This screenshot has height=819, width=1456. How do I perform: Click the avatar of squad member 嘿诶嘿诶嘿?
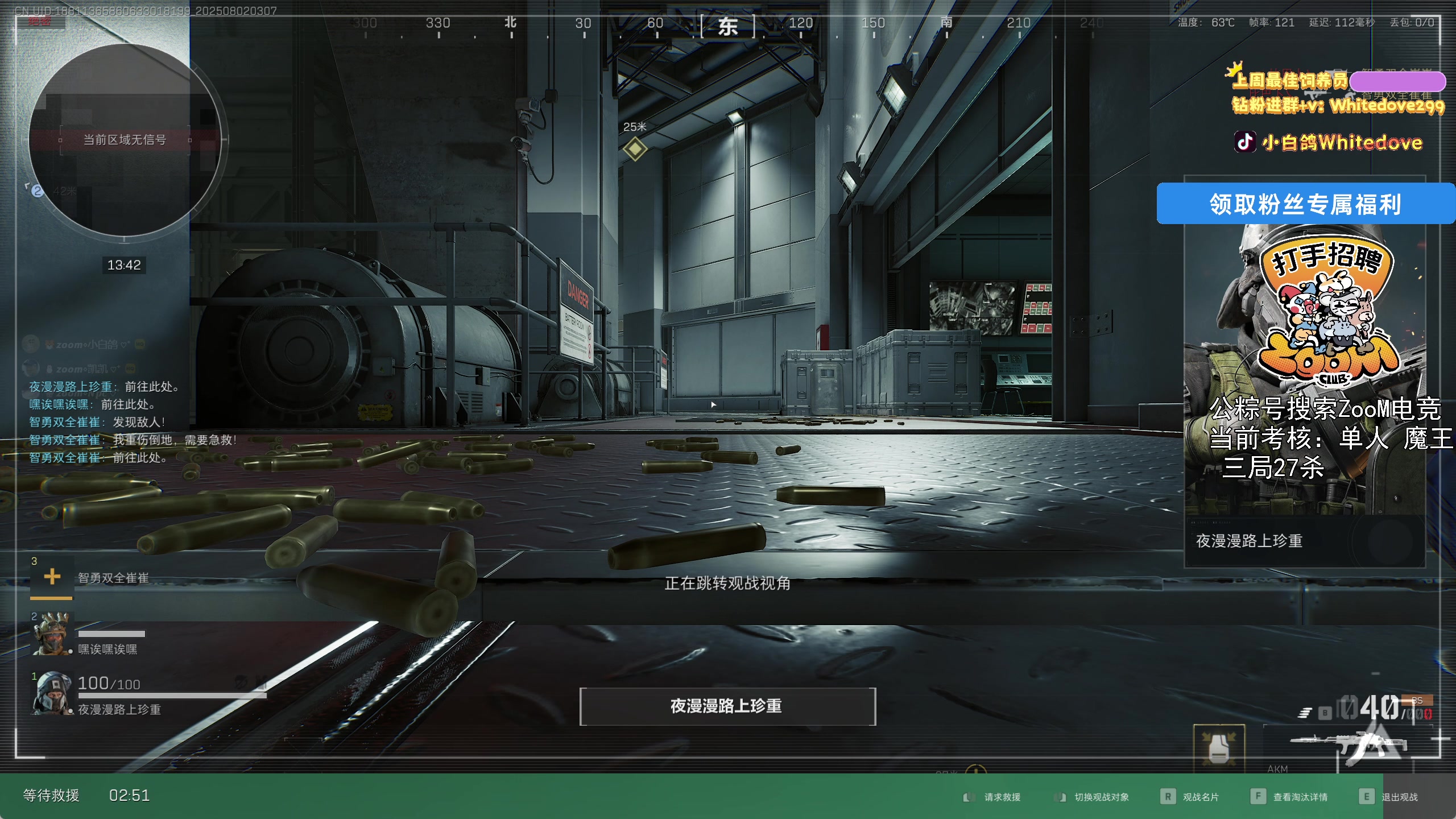(x=52, y=634)
